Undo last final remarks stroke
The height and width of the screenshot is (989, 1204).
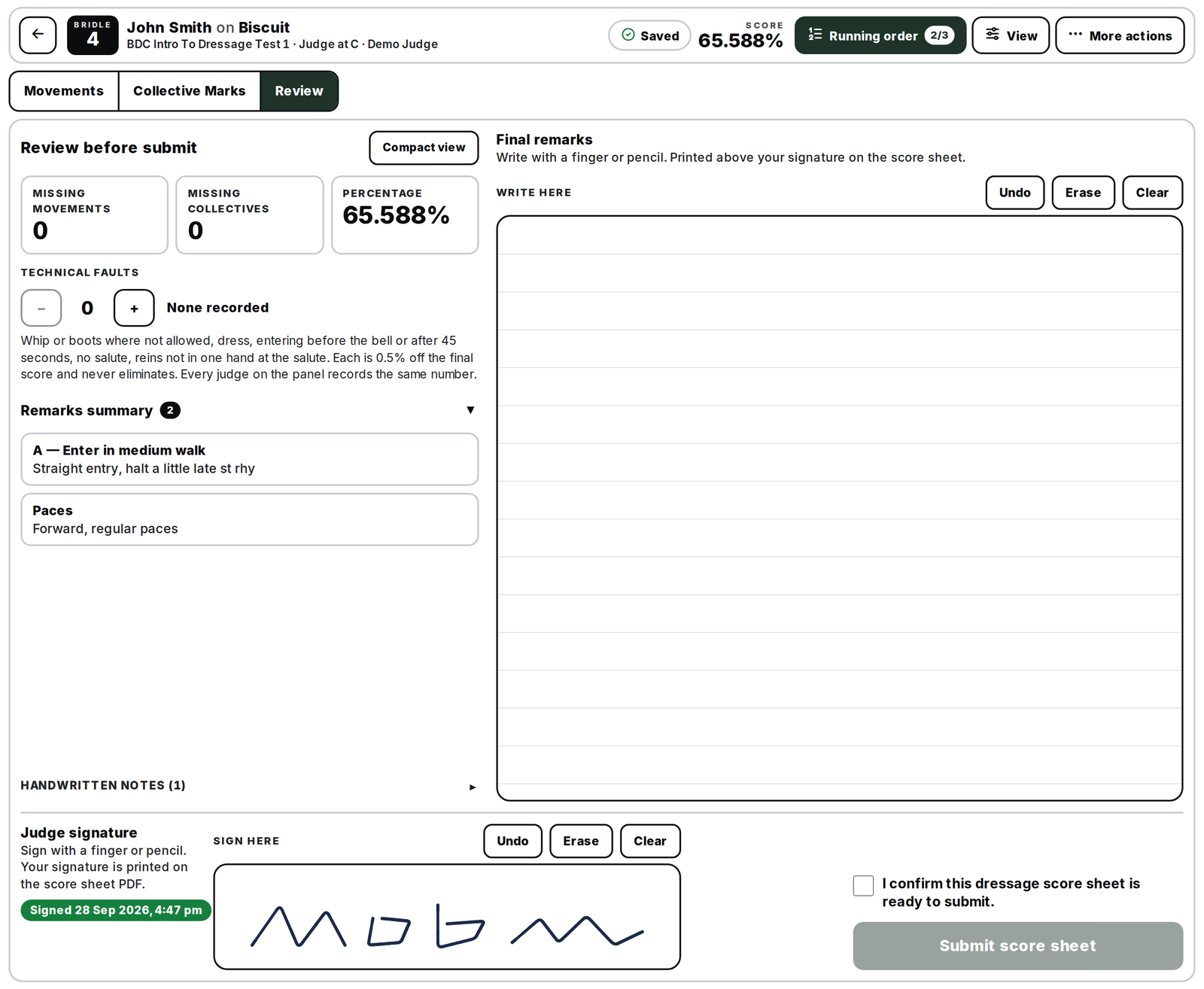(1014, 193)
